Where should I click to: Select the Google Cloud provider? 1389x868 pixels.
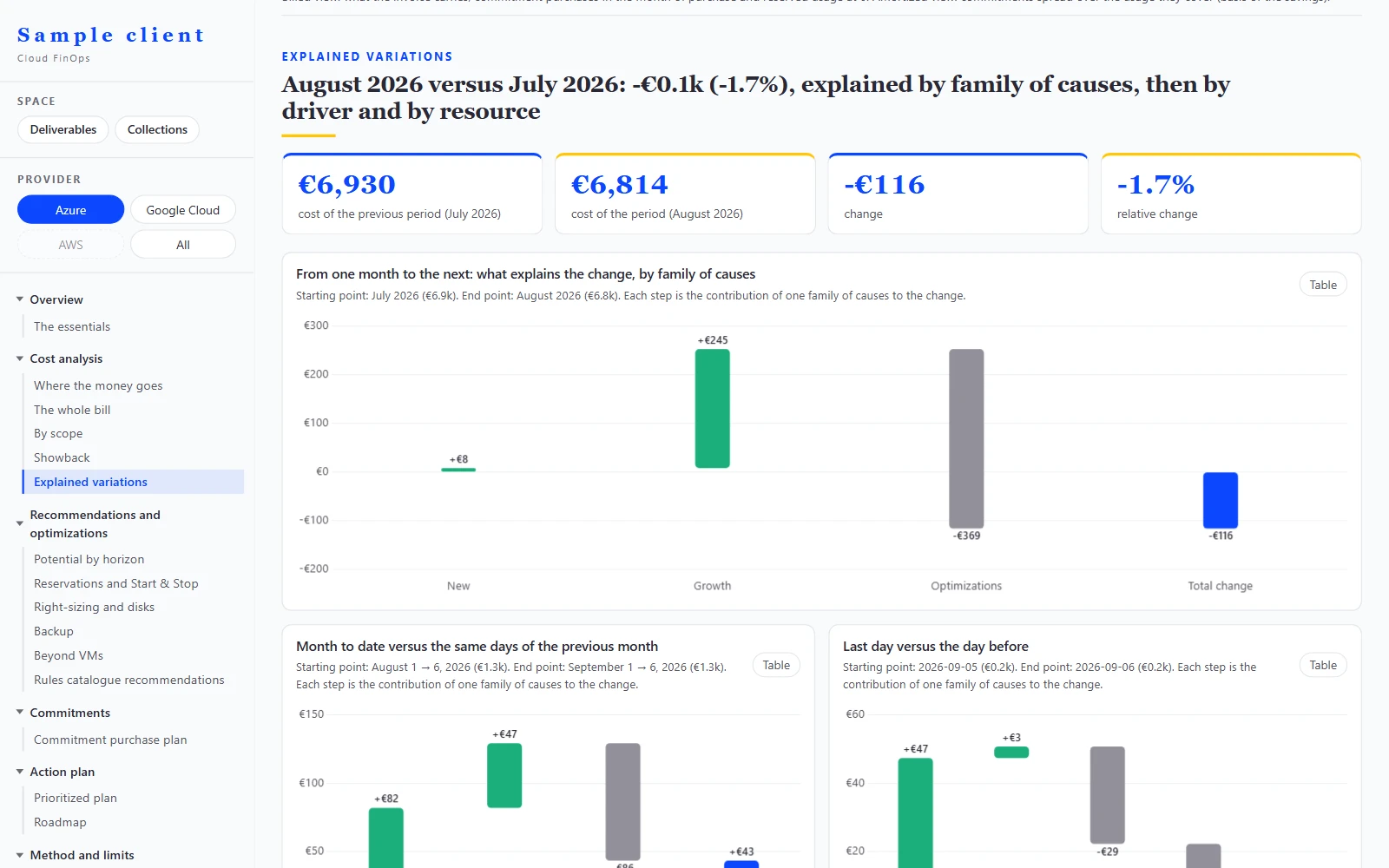(x=183, y=210)
